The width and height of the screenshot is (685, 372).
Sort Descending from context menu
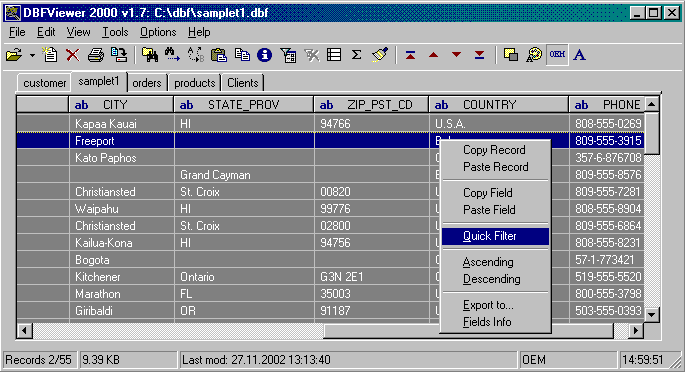[495, 279]
